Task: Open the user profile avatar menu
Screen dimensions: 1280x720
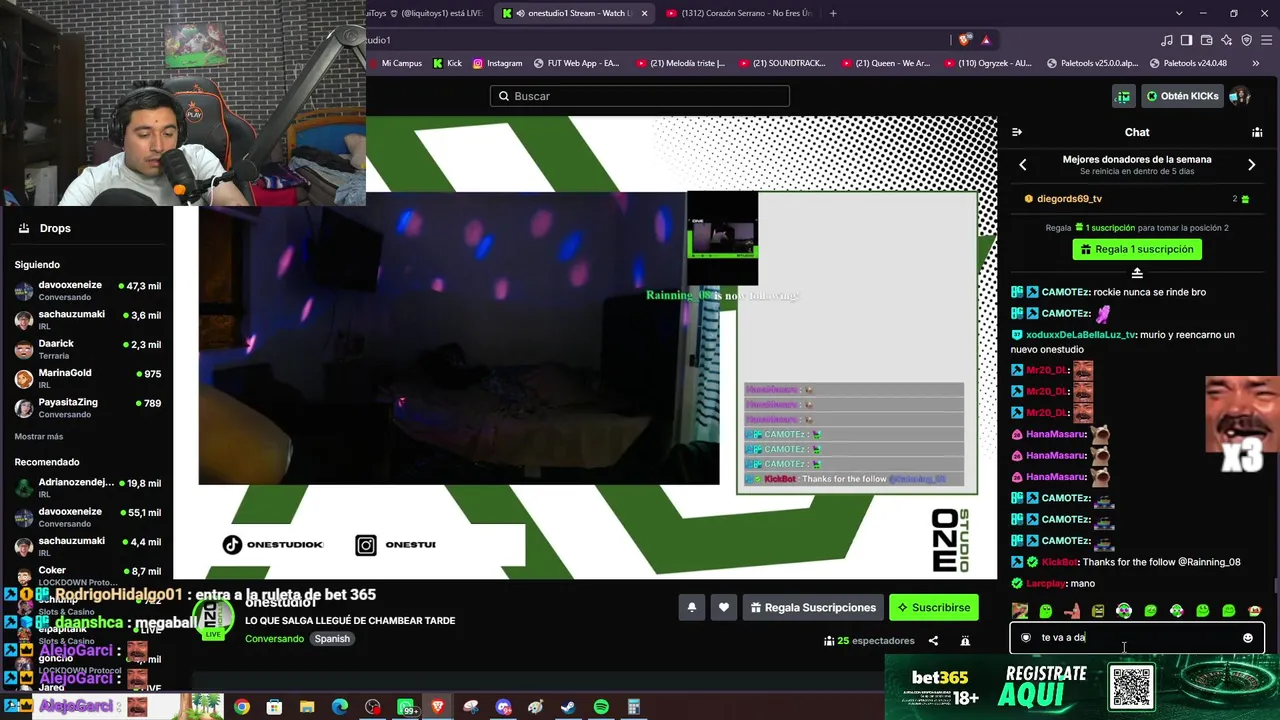Action: pos(1240,96)
